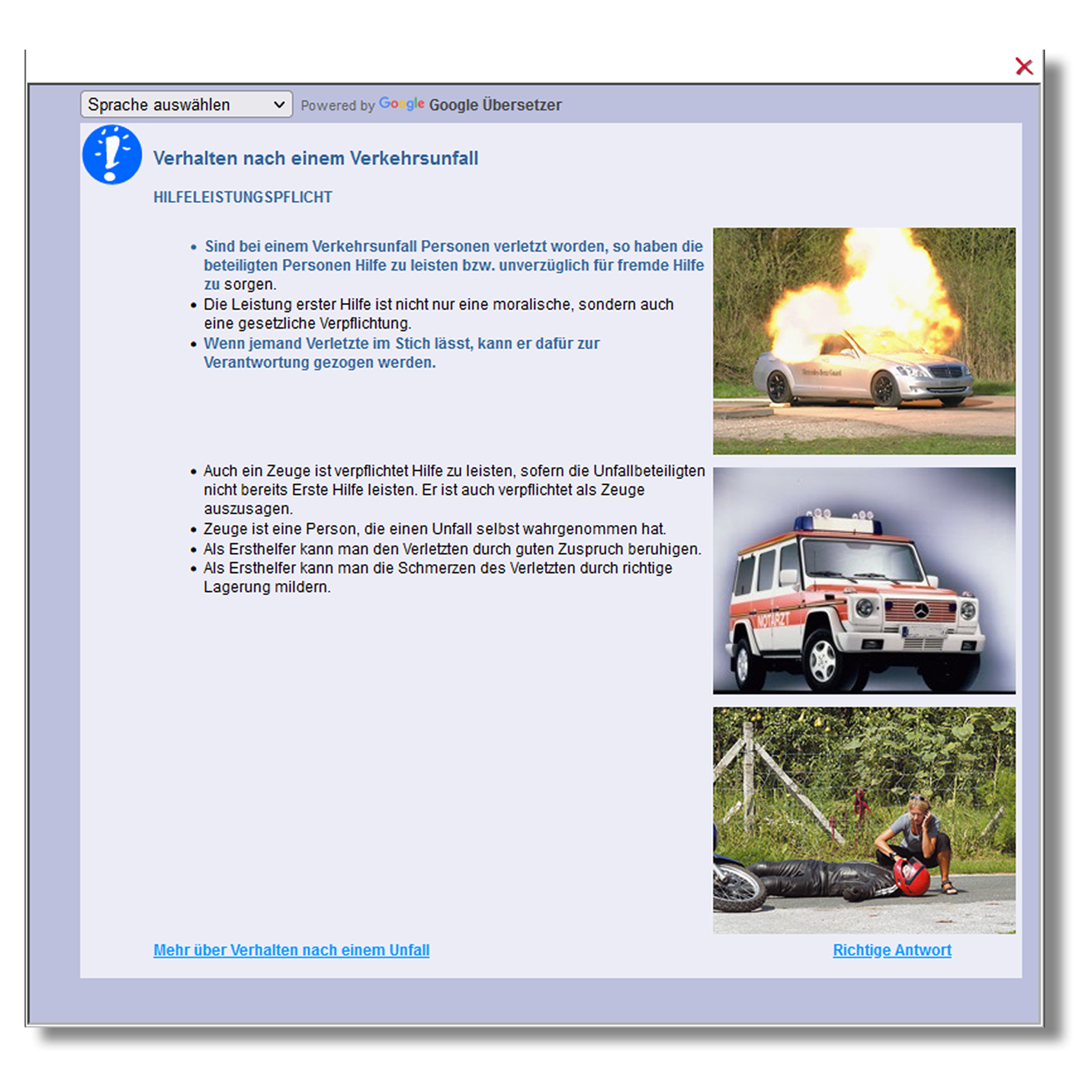This screenshot has width=1092, height=1092.
Task: Expand the language selection combo box arrow
Action: tap(281, 104)
